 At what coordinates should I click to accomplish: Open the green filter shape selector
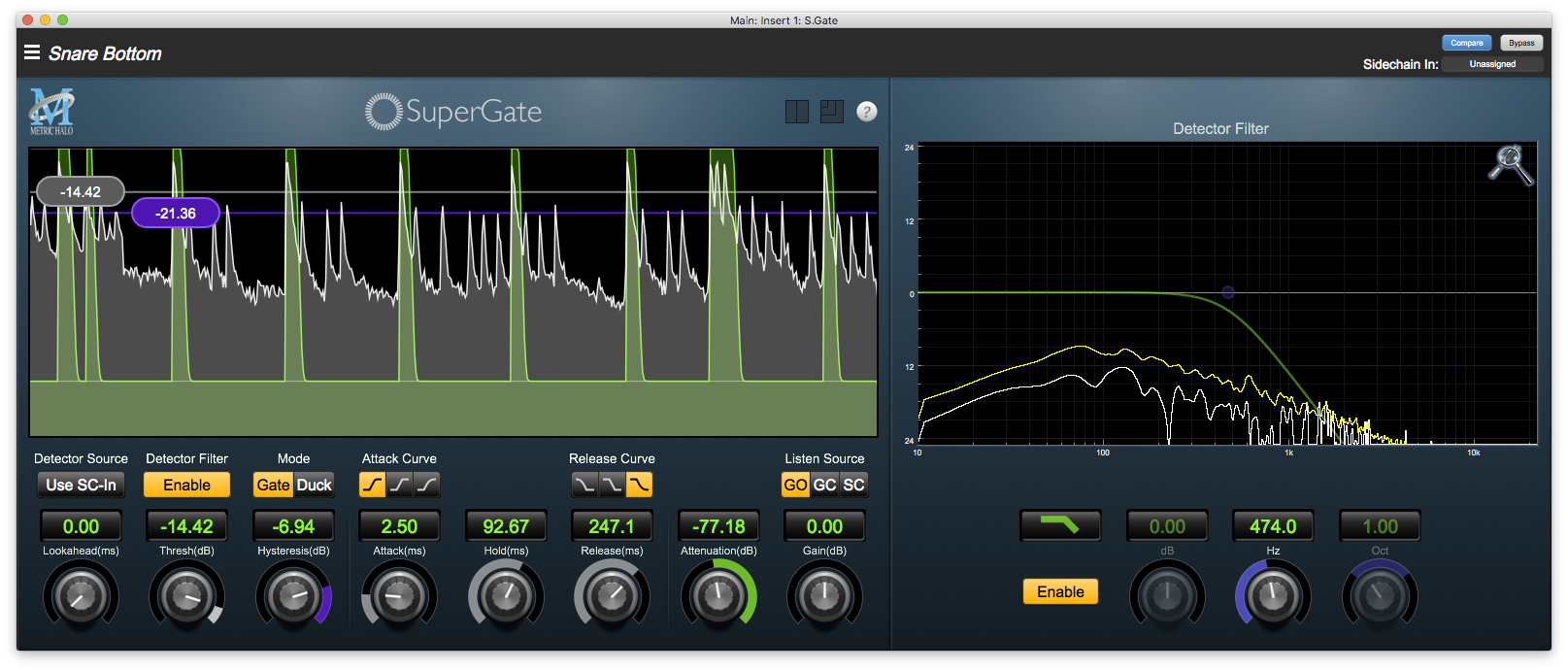(x=1060, y=525)
